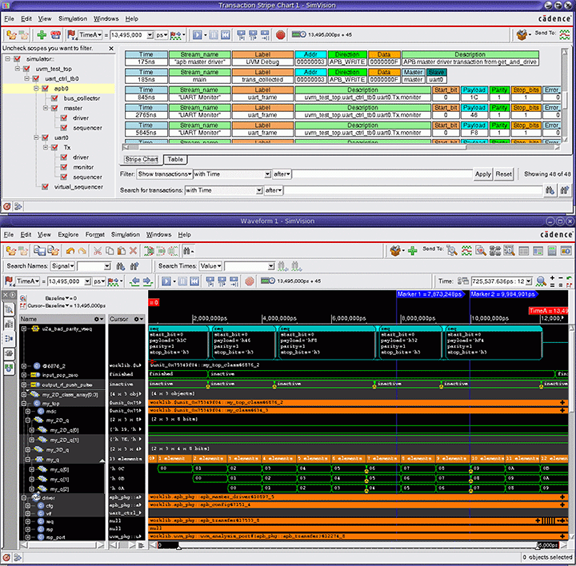The image size is (576, 566).
Task: Click the Send To Waveform wave icon in Waveform window
Action: coord(467,251)
